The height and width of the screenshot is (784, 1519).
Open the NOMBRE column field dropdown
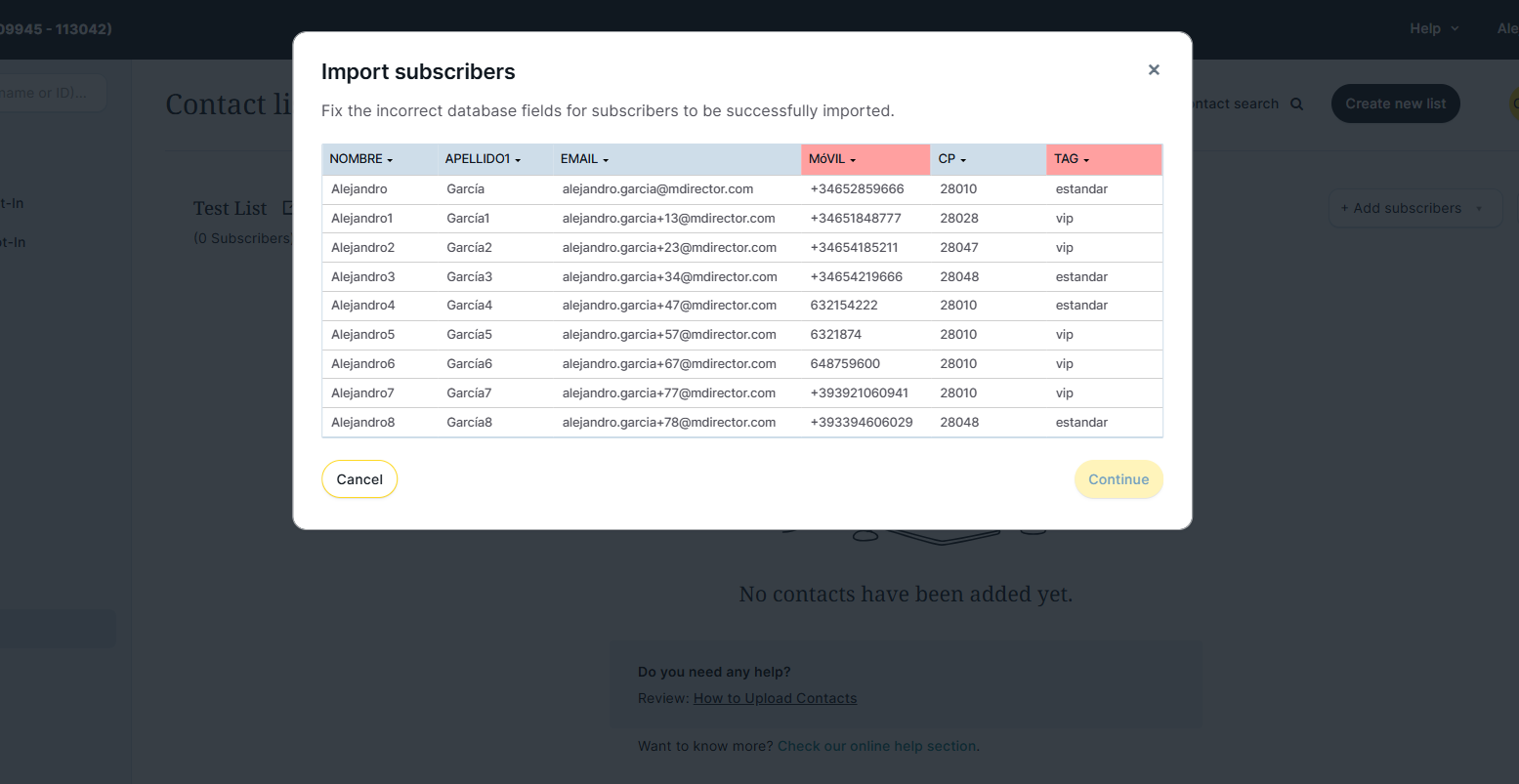(361, 159)
